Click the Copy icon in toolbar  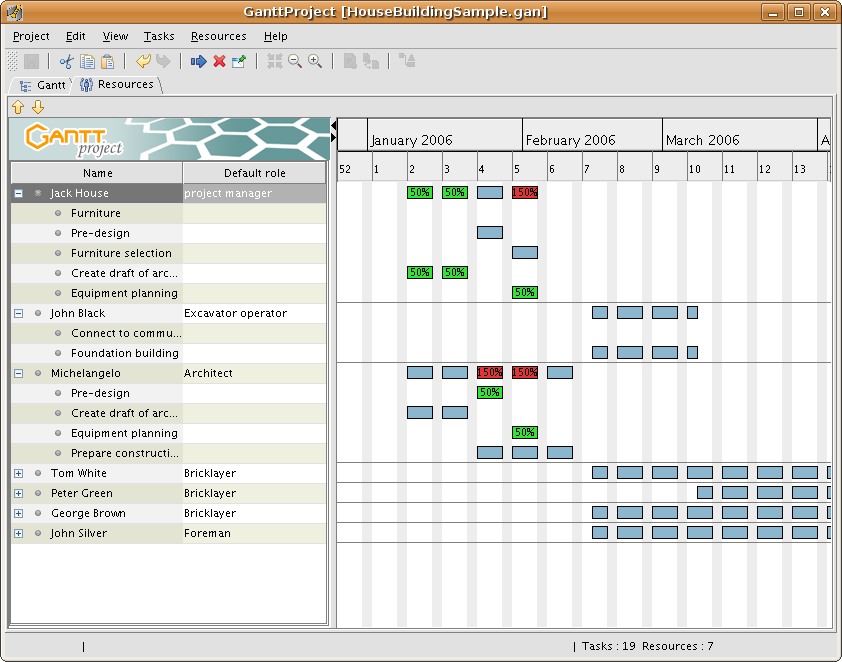[88, 61]
